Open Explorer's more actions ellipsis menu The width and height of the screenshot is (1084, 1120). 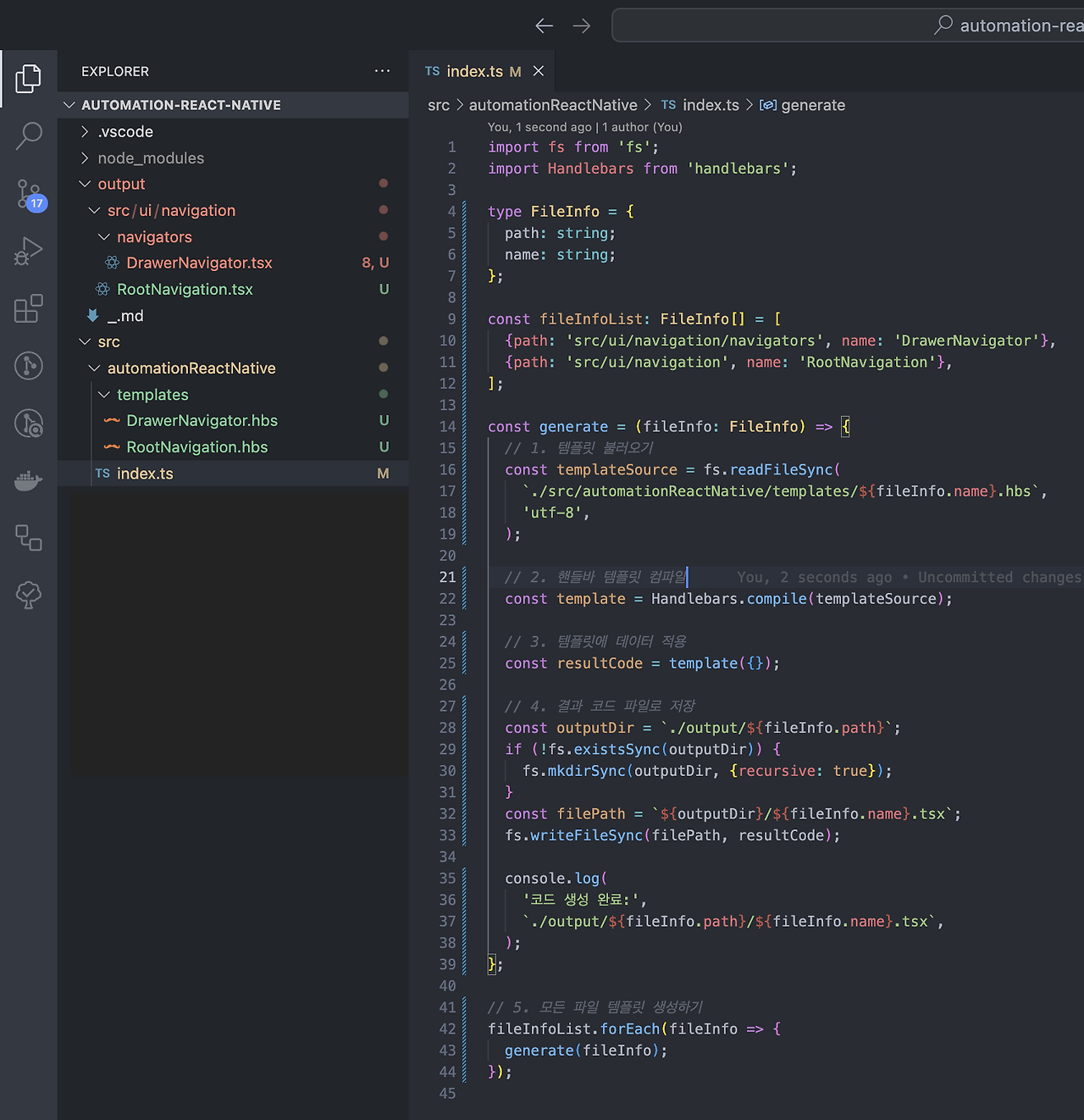click(x=383, y=71)
